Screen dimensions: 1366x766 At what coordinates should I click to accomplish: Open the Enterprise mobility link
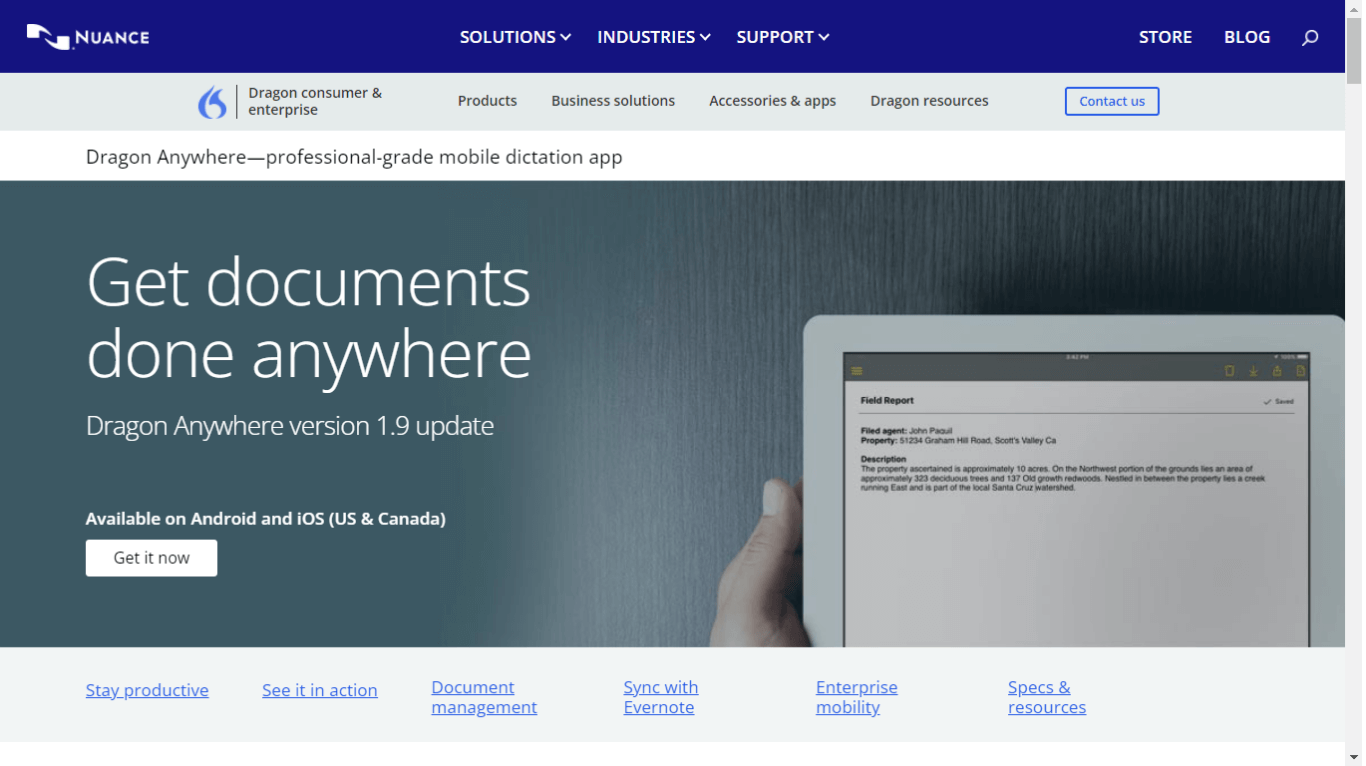(x=856, y=697)
